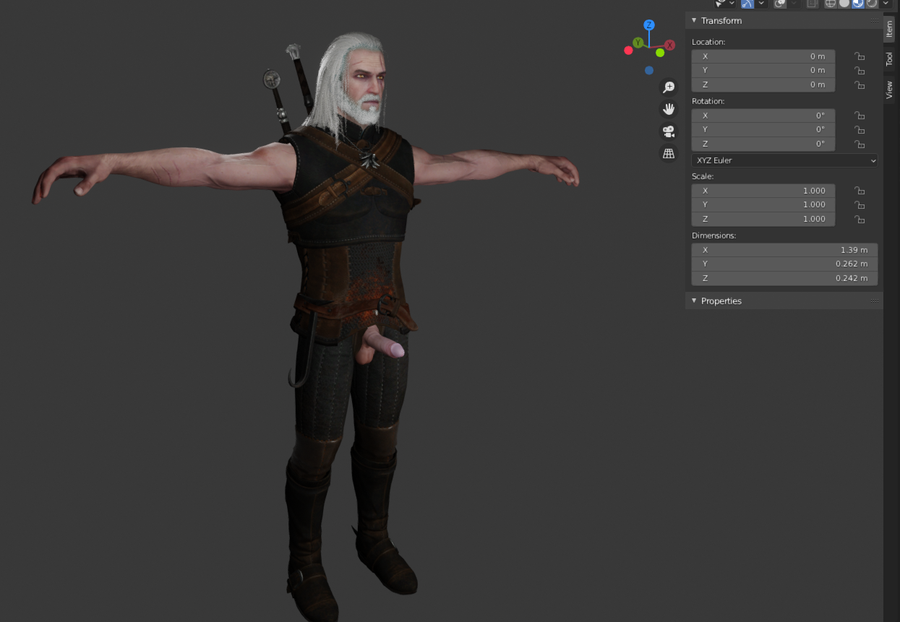Open the overlays options dropdown arrow
This screenshot has width=900, height=622.
(794, 3)
